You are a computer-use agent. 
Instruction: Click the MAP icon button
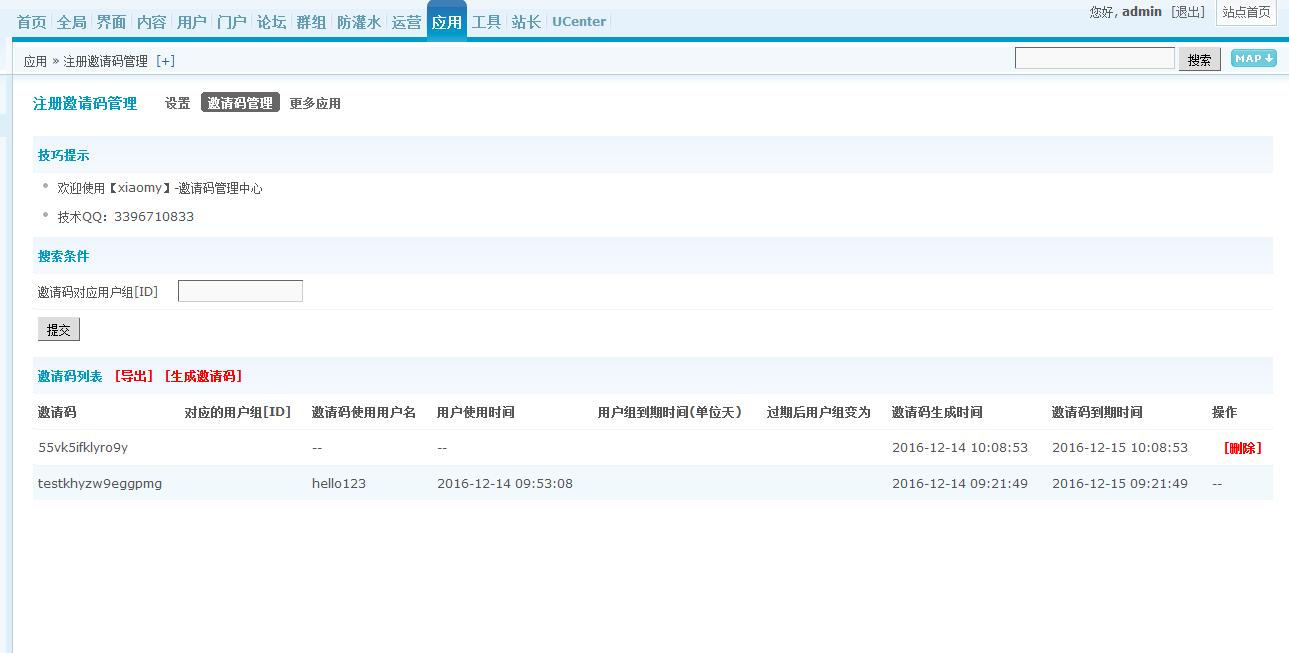coord(1253,59)
